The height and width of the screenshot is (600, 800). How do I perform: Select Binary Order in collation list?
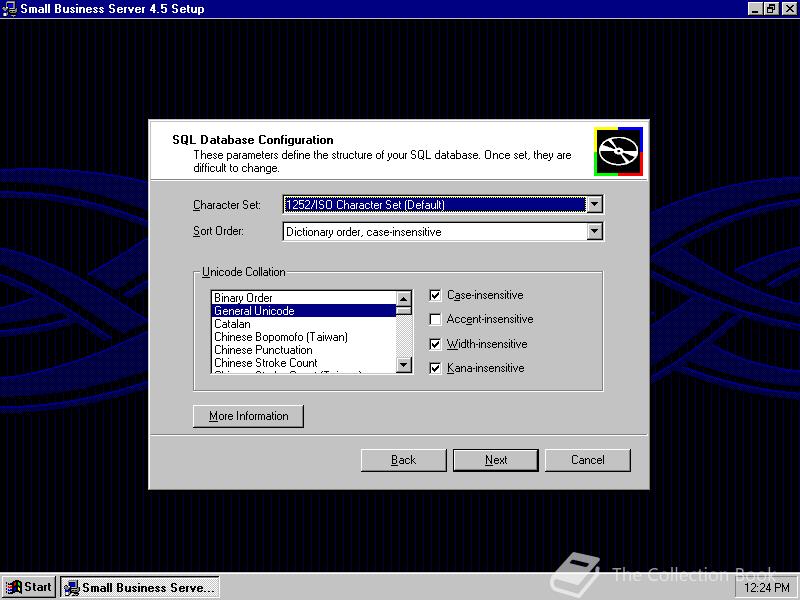[x=304, y=297]
